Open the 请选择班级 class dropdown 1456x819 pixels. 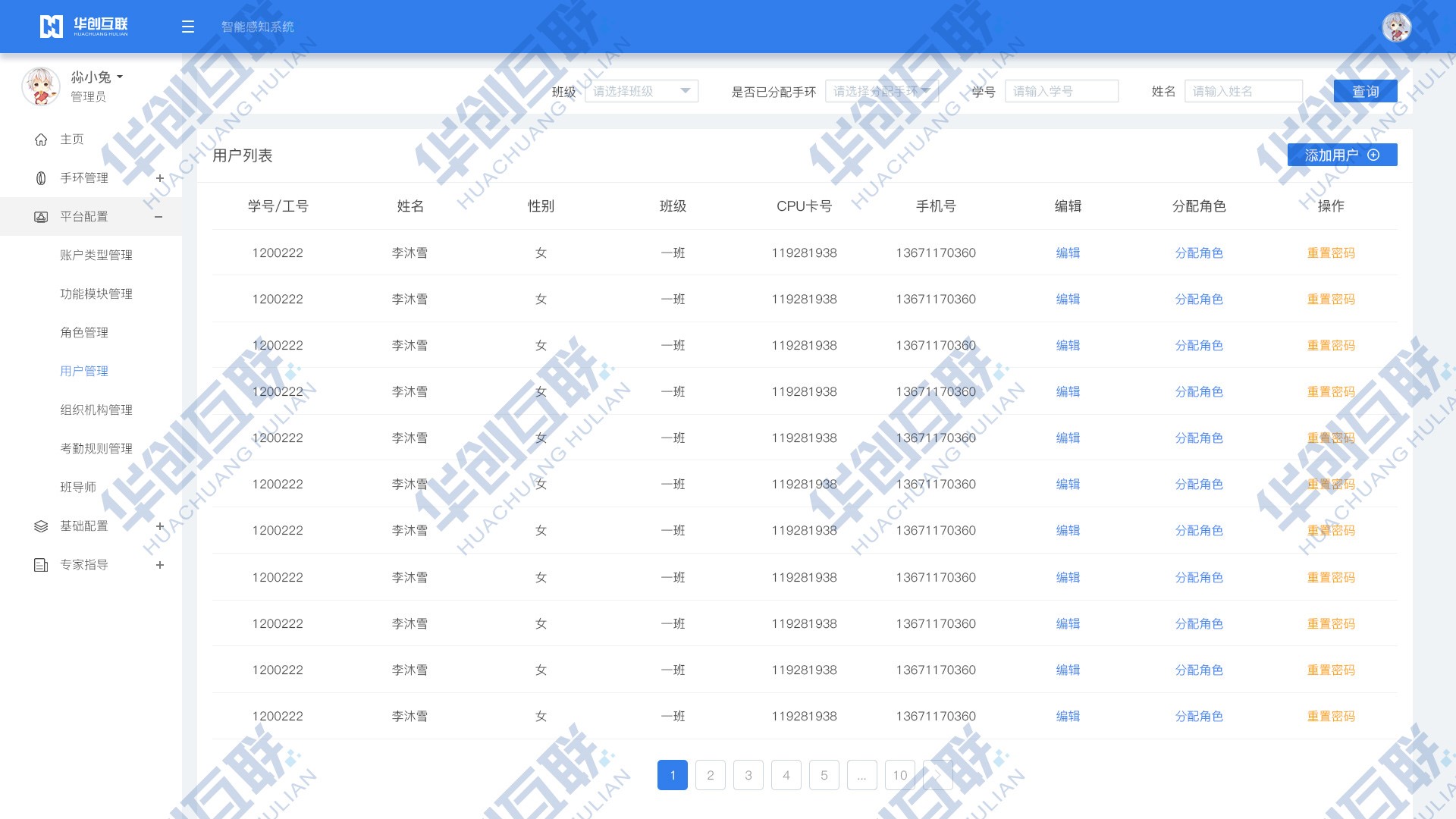pos(641,91)
